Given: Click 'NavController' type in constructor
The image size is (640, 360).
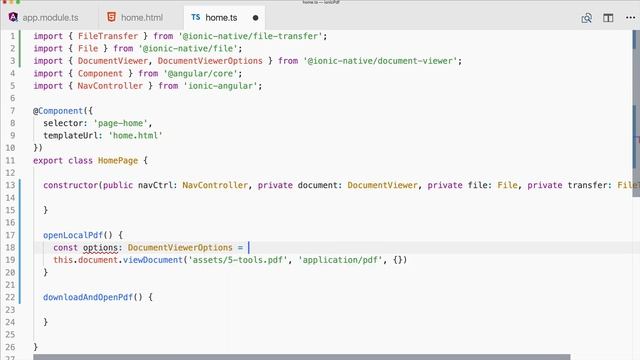Looking at the screenshot, I should pyautogui.click(x=215, y=185).
